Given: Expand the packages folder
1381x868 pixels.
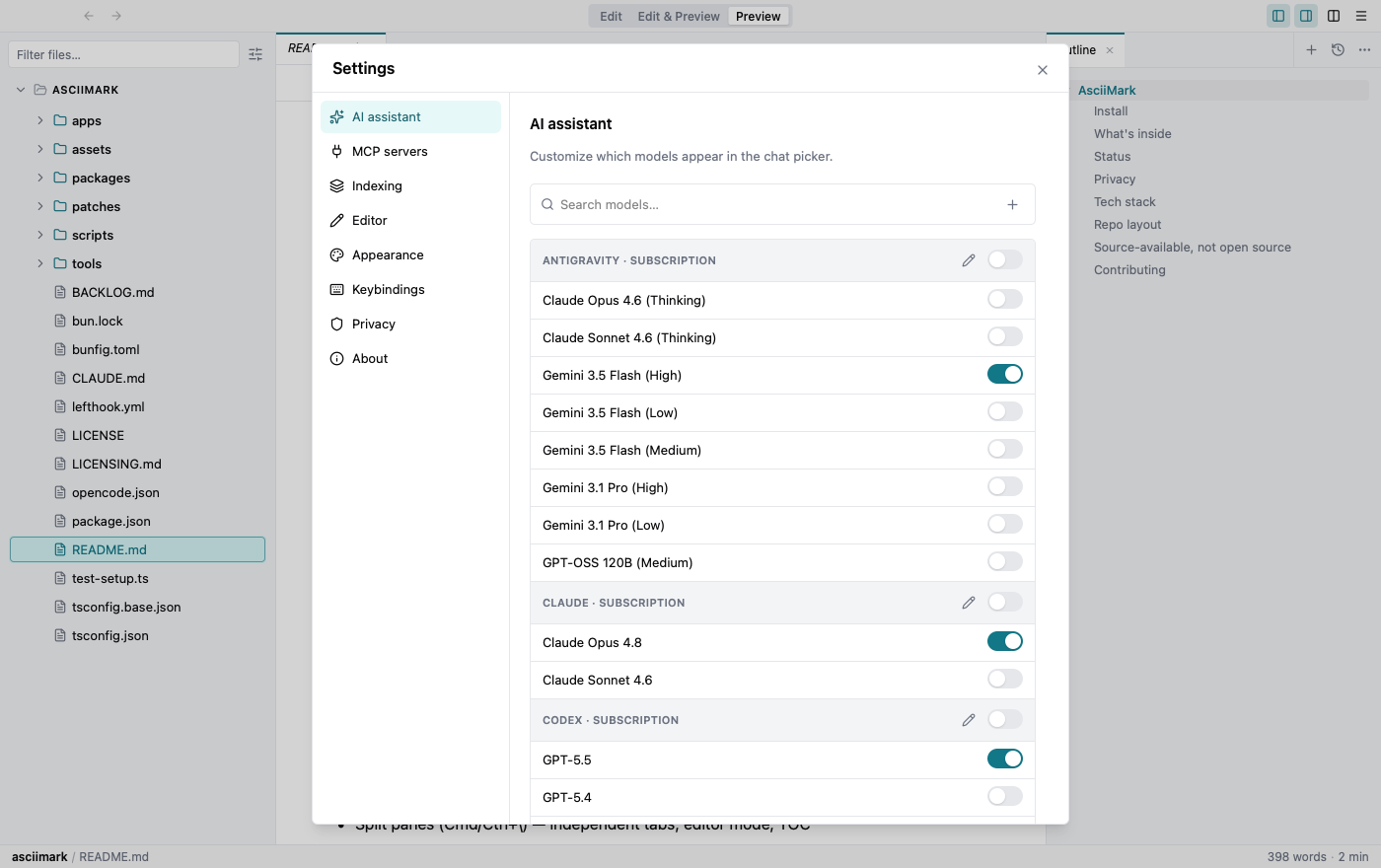Looking at the screenshot, I should pyautogui.click(x=40, y=178).
